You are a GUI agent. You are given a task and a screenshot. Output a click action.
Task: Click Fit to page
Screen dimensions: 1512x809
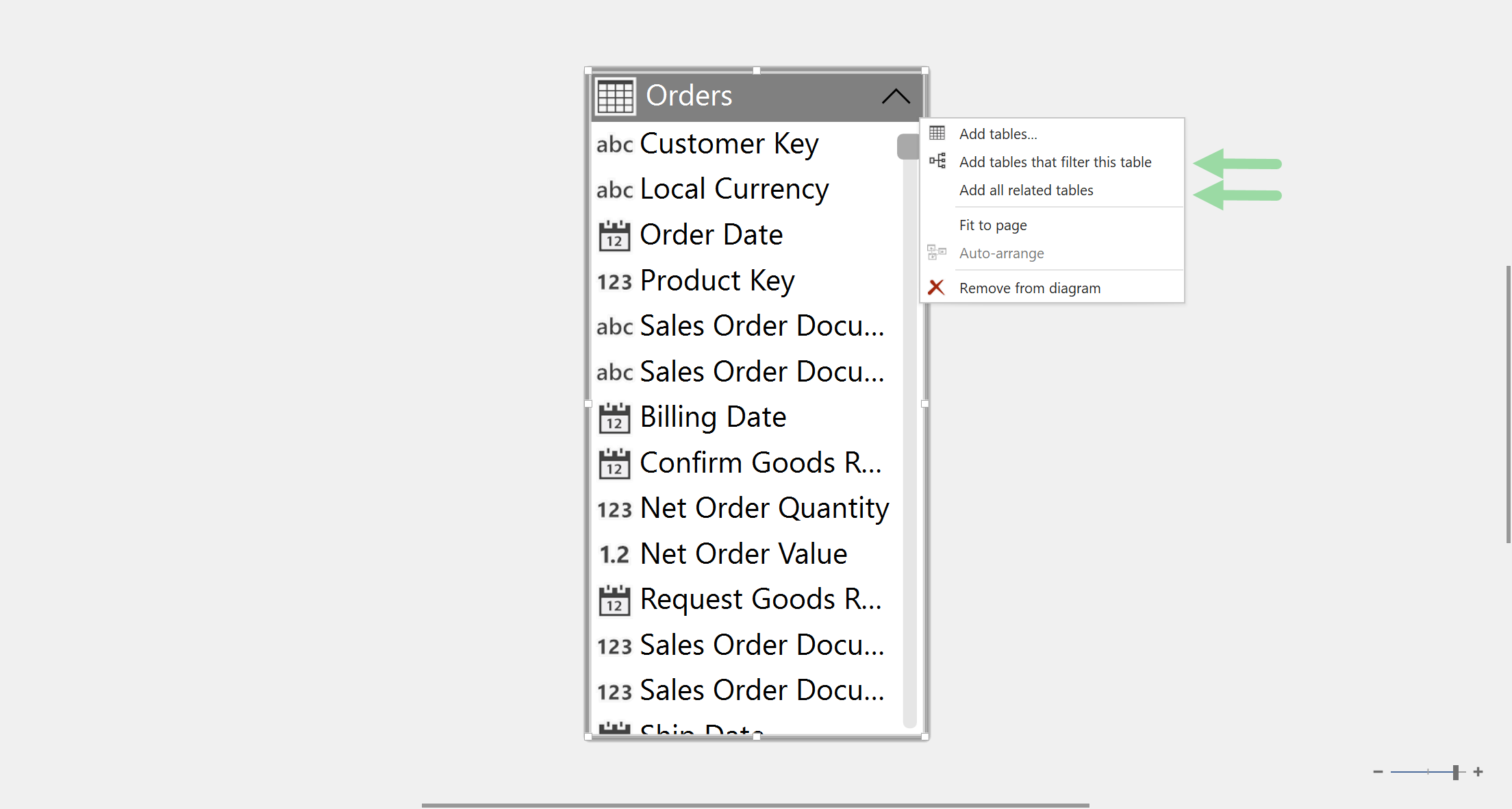click(993, 225)
